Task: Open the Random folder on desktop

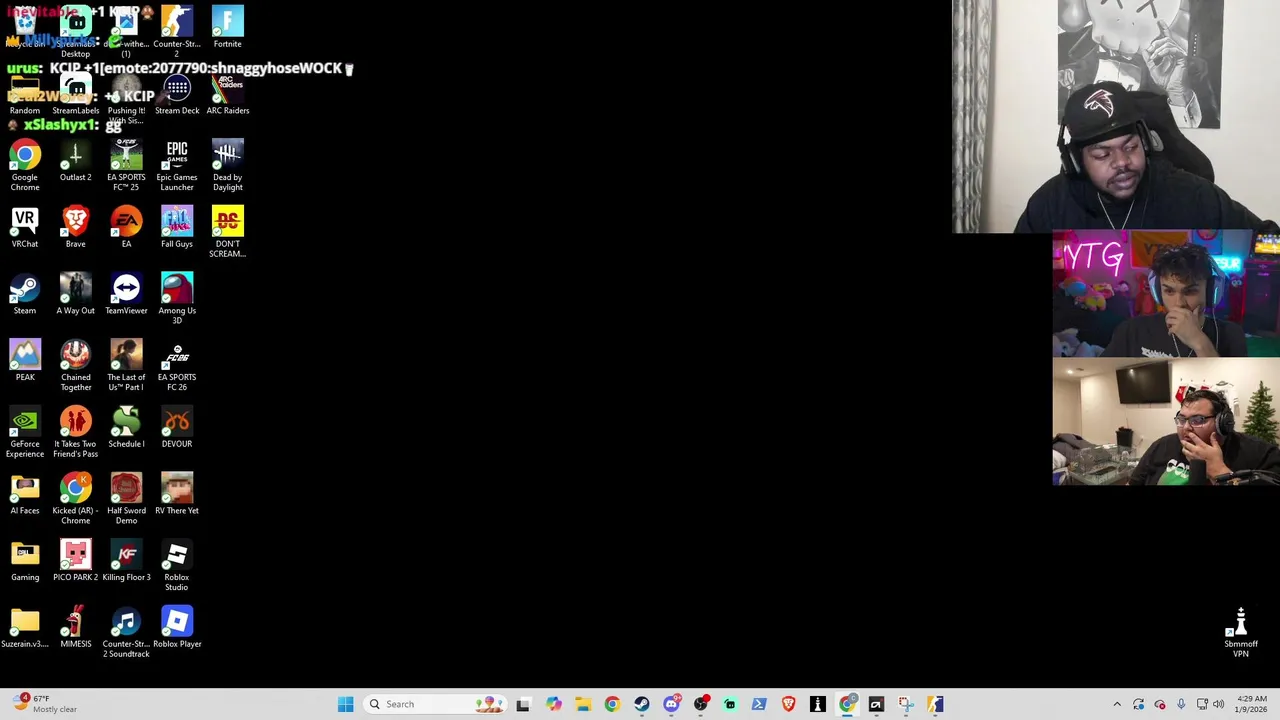Action: coord(25,95)
